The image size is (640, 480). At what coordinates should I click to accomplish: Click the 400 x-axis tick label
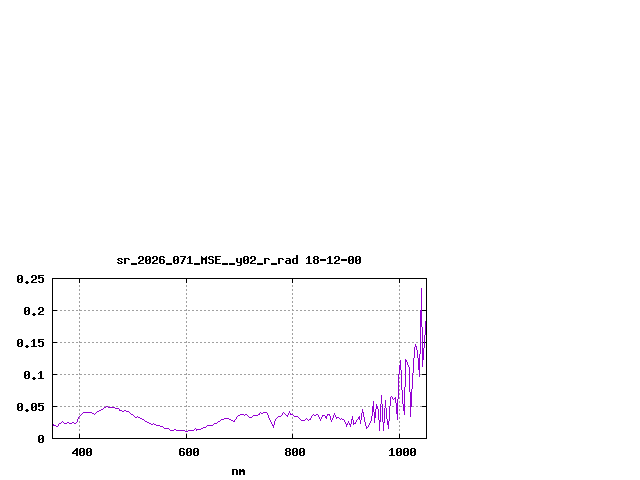click(x=81, y=453)
